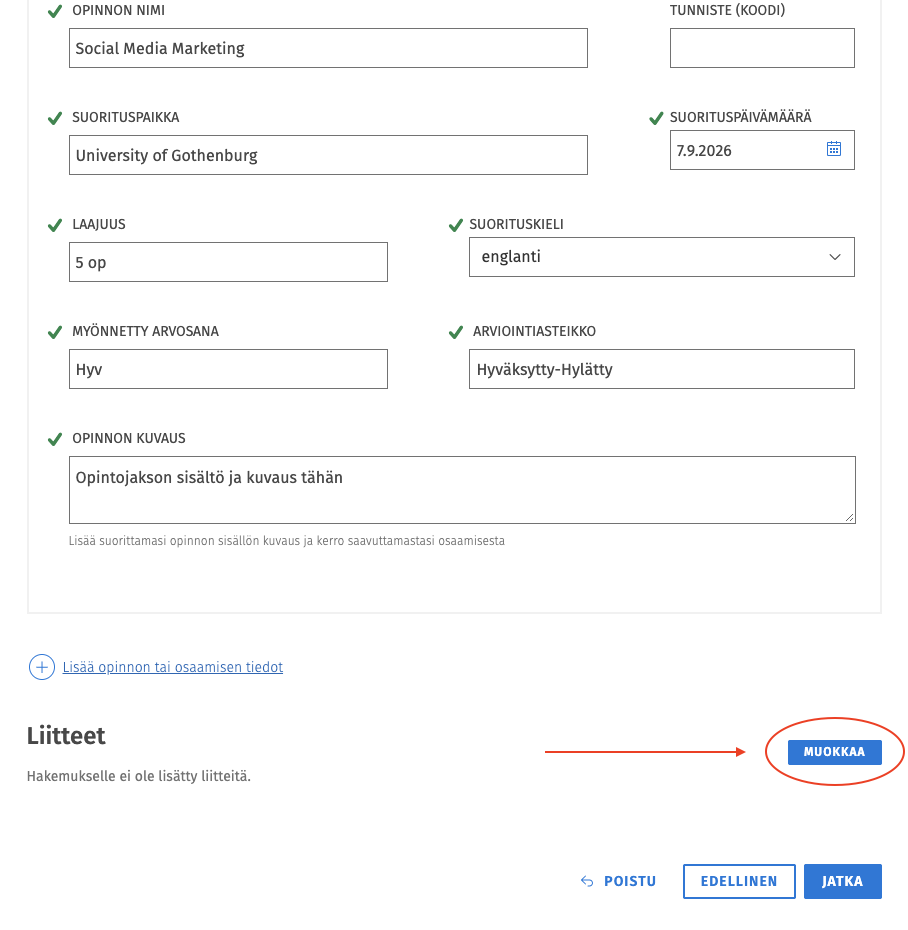Click the Poistu back arrow icon
This screenshot has height=930, width=908.
pos(587,881)
